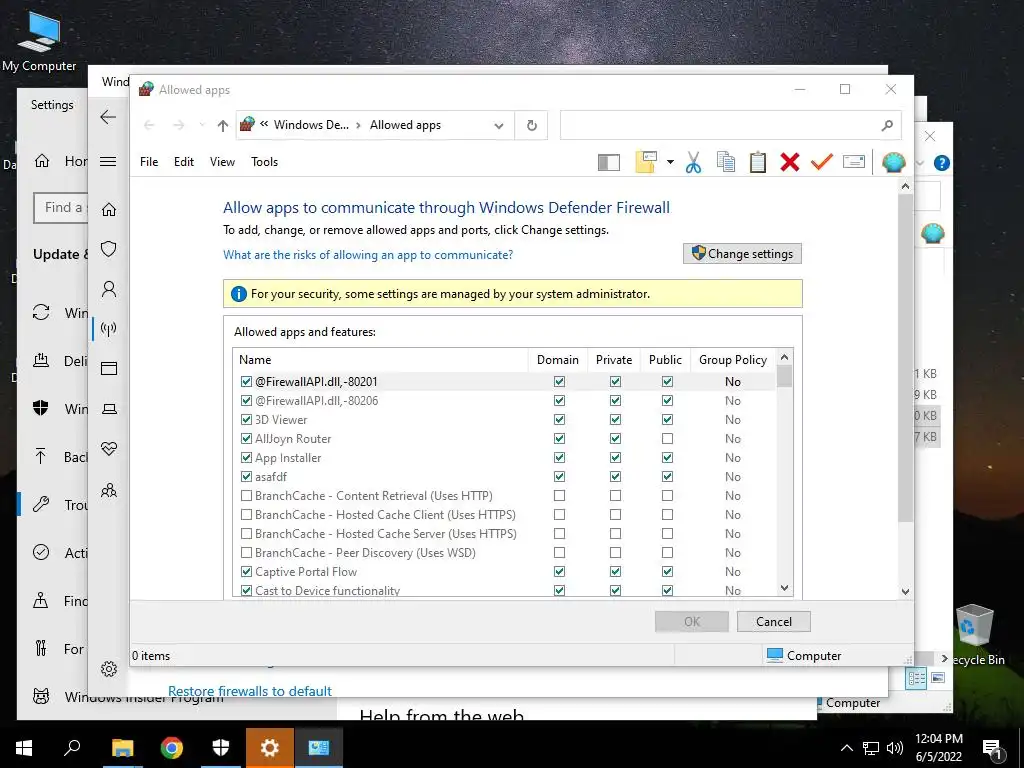Open the folder views dropdown arrow

click(670, 162)
